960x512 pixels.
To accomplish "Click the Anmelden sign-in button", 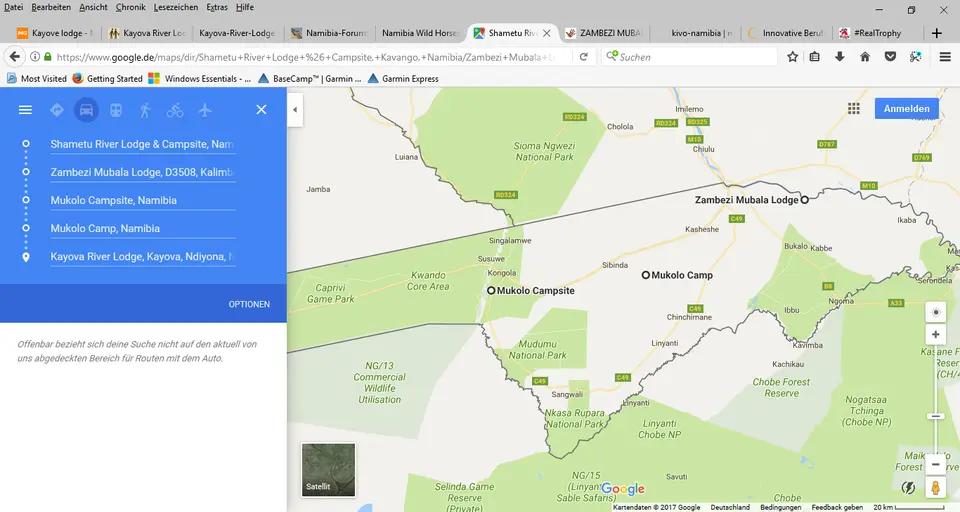I will click(x=906, y=108).
